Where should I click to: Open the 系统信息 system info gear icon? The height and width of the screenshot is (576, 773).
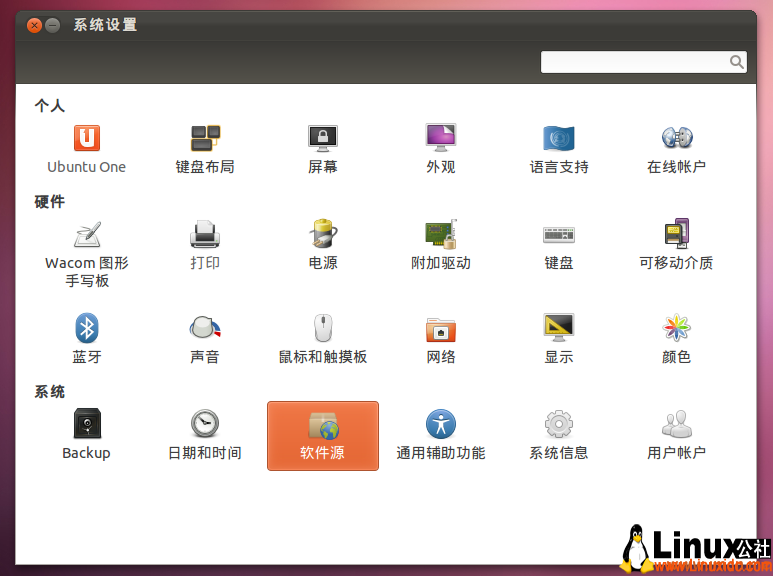pos(559,424)
